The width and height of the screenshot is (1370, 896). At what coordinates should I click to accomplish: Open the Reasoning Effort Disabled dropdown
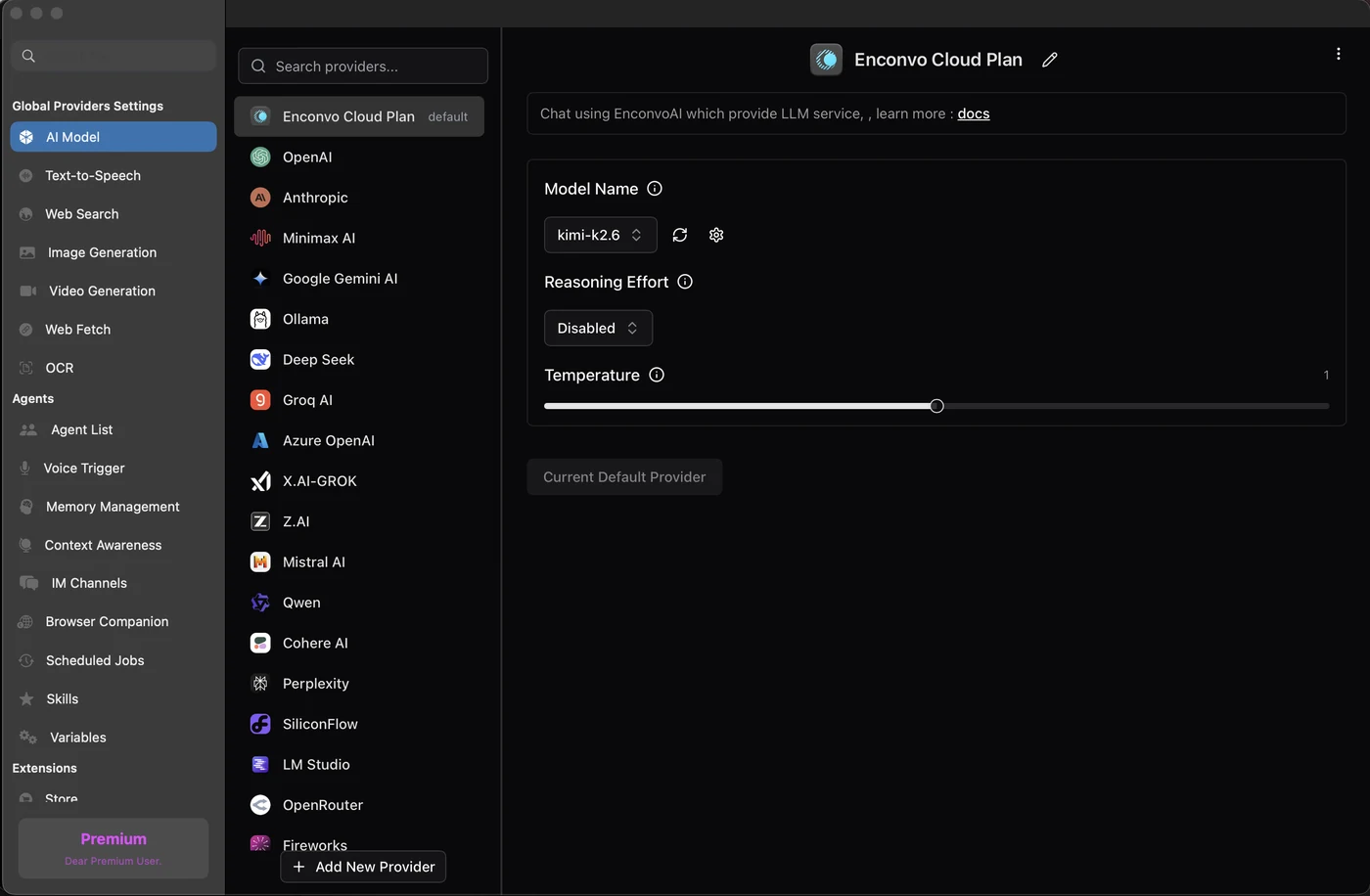(x=598, y=328)
